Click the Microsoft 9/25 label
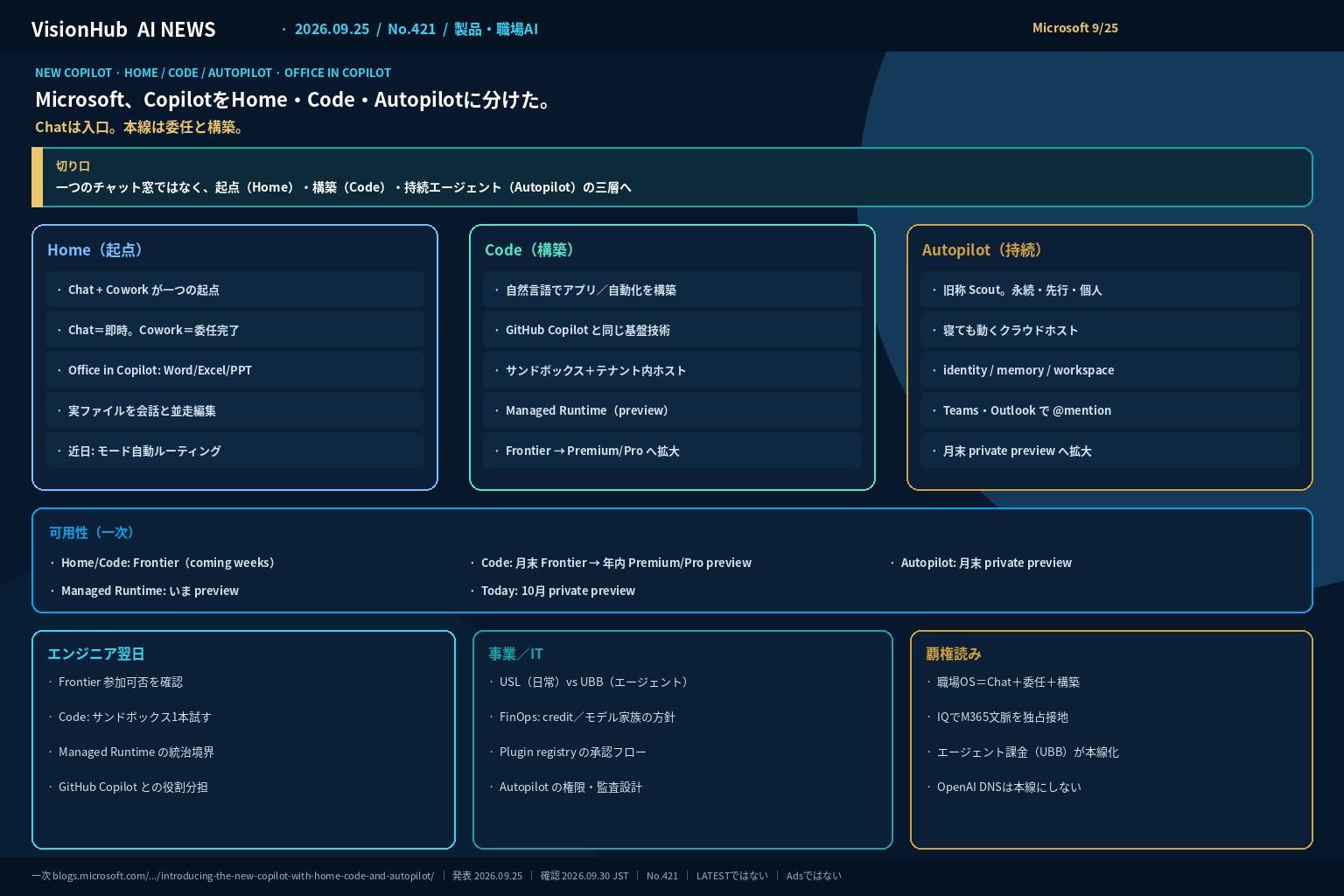1344x896 pixels. [x=1074, y=28]
